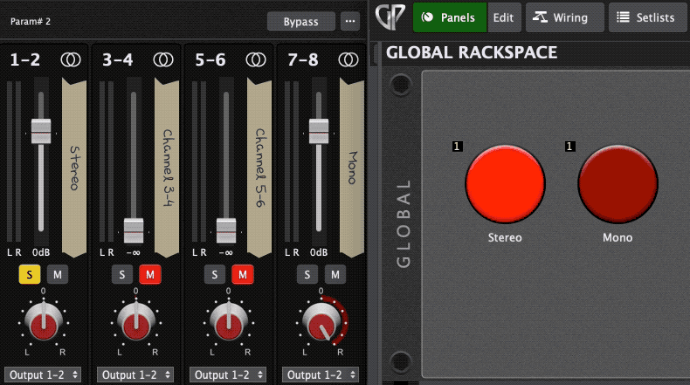Open channel 5-6 output dropdown
Image resolution: width=690 pixels, height=385 pixels.
point(228,375)
